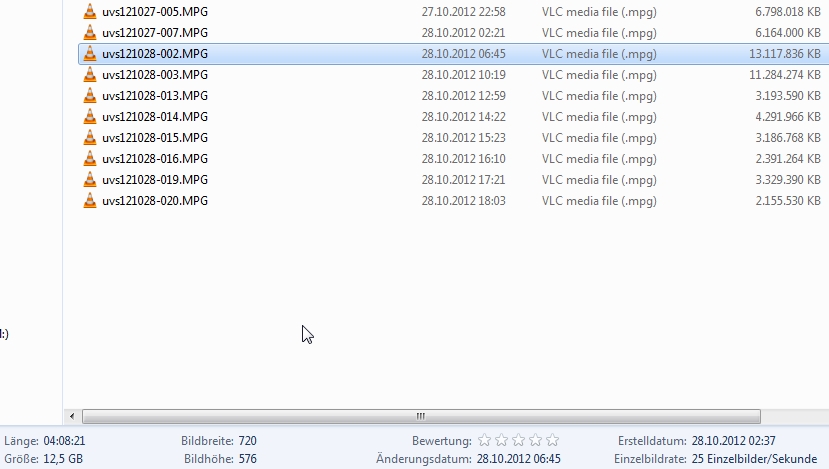Image resolution: width=829 pixels, height=469 pixels.
Task: Click the date 28.10.2012 18:03 row entry
Action: 464,201
